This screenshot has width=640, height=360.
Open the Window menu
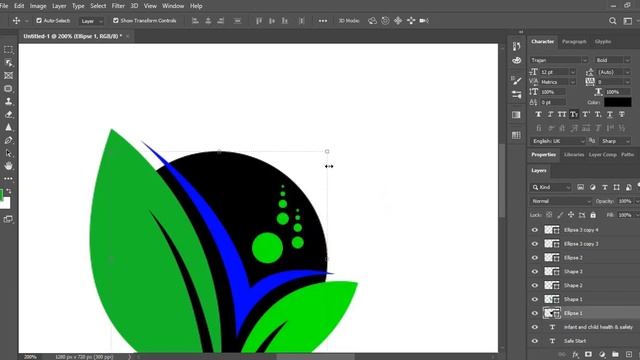[173, 6]
